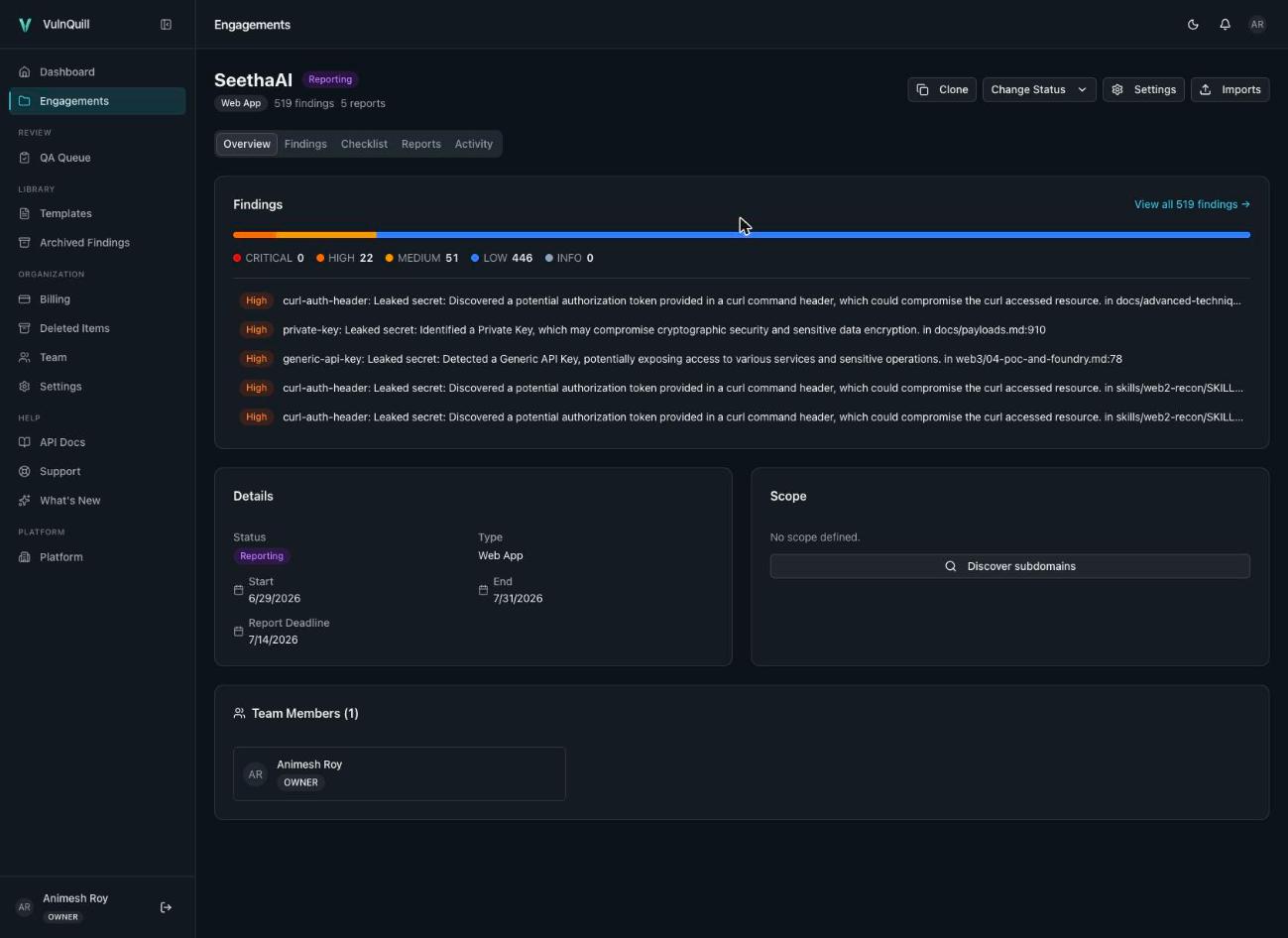Click the orange High segment of severity bar

pyautogui.click(x=255, y=235)
